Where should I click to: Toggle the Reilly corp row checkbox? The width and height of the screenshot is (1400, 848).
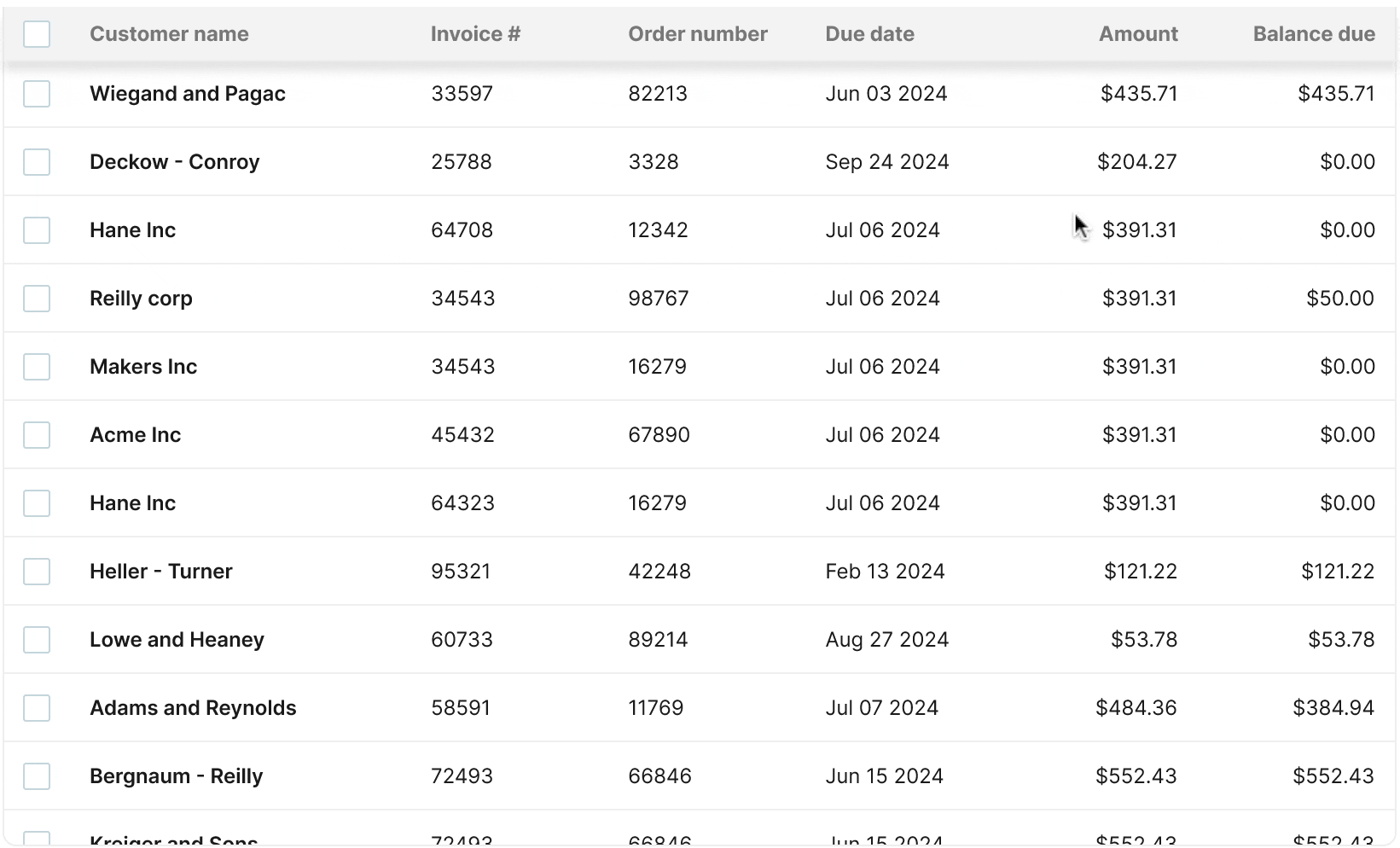[37, 299]
